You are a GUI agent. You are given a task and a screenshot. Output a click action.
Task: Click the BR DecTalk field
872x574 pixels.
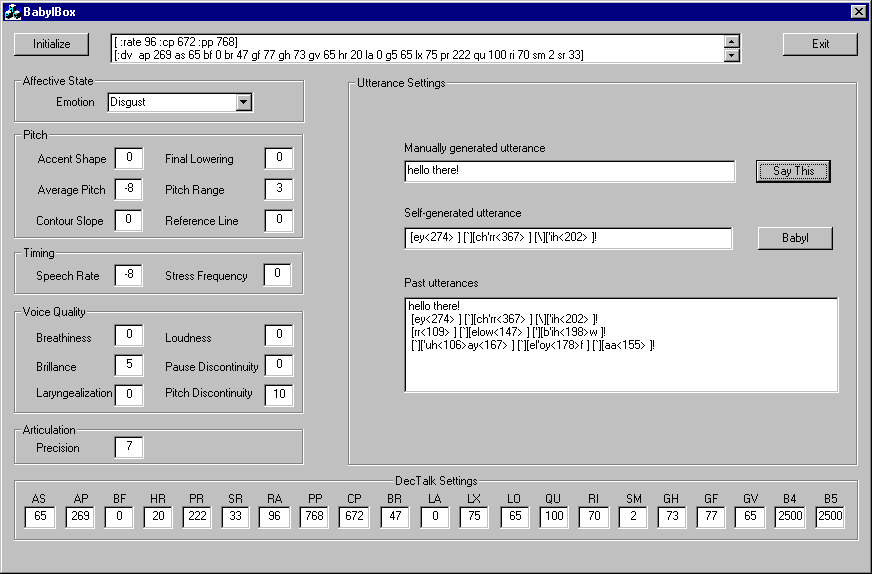(395, 517)
